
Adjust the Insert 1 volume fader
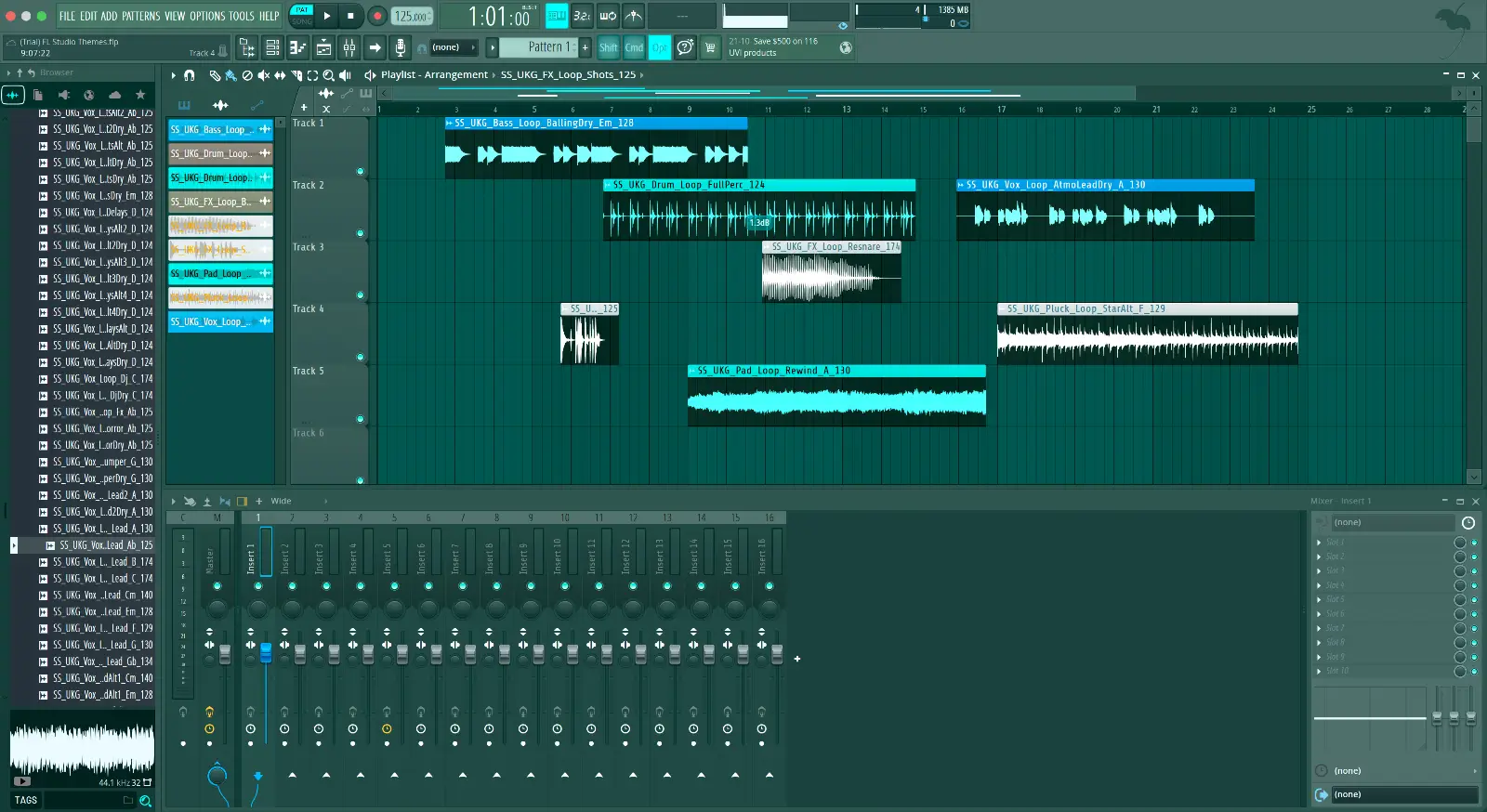point(266,652)
